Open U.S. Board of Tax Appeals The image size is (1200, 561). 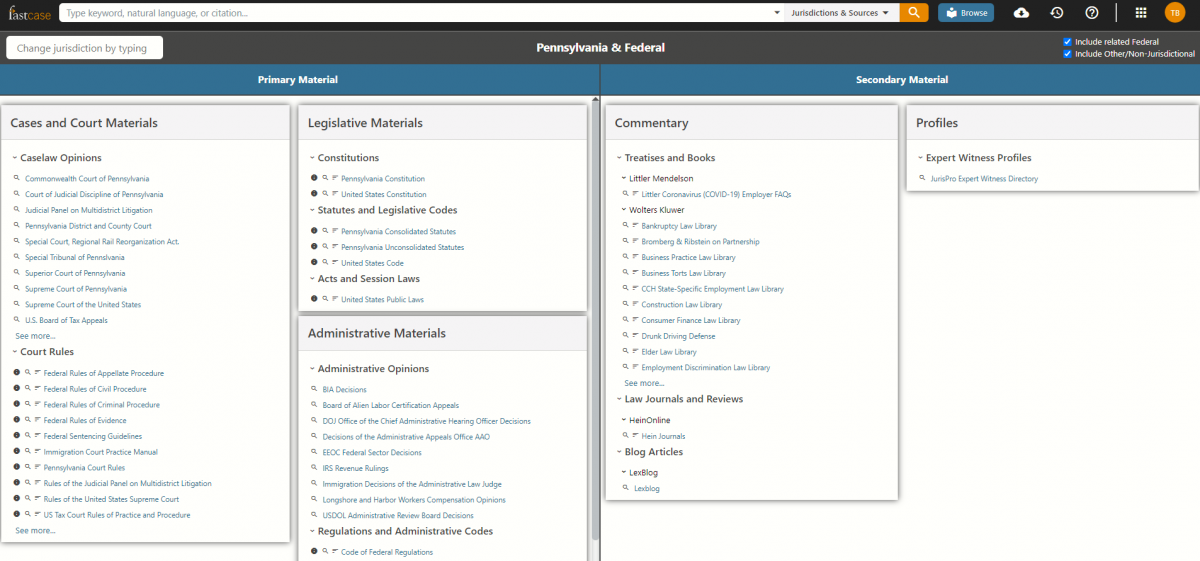pos(66,320)
